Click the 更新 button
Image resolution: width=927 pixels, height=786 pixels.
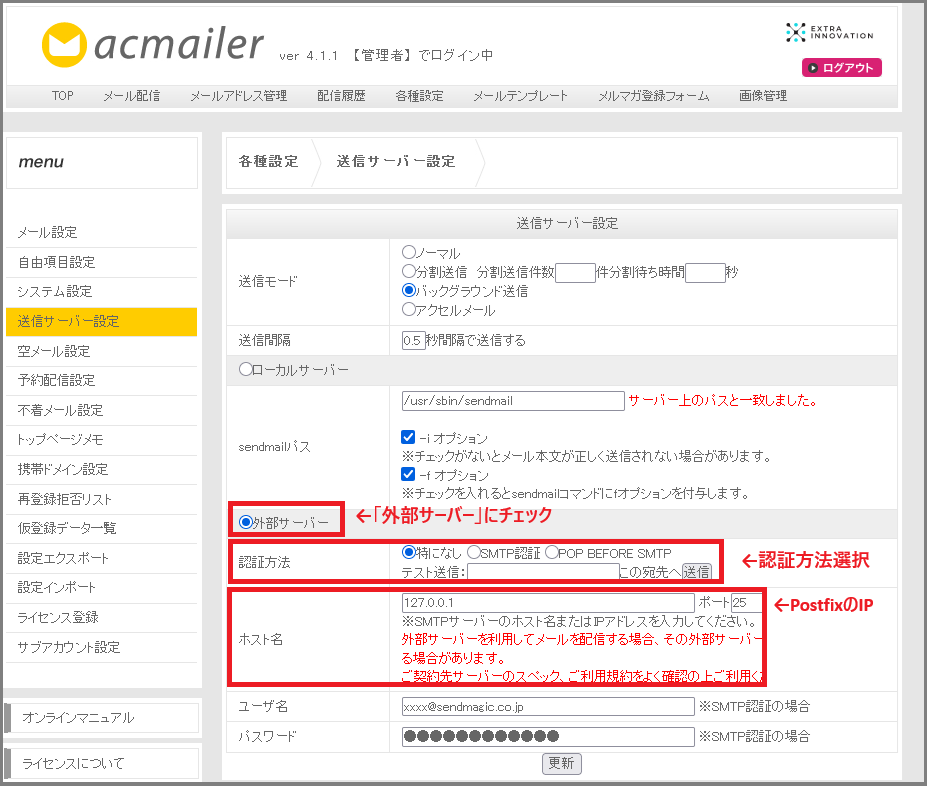click(561, 763)
